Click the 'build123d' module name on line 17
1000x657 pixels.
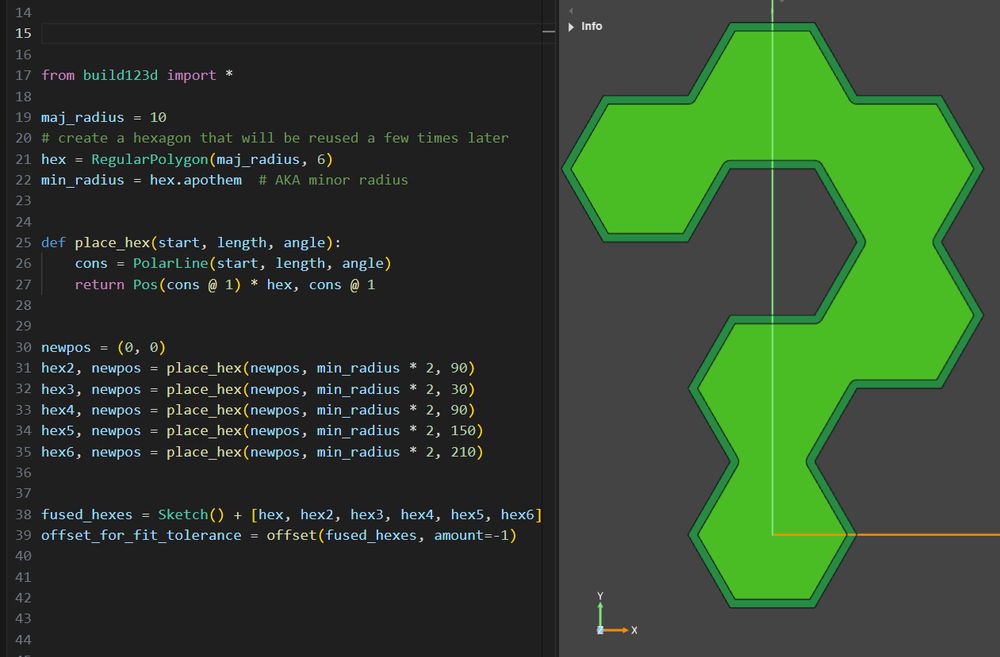[121, 75]
